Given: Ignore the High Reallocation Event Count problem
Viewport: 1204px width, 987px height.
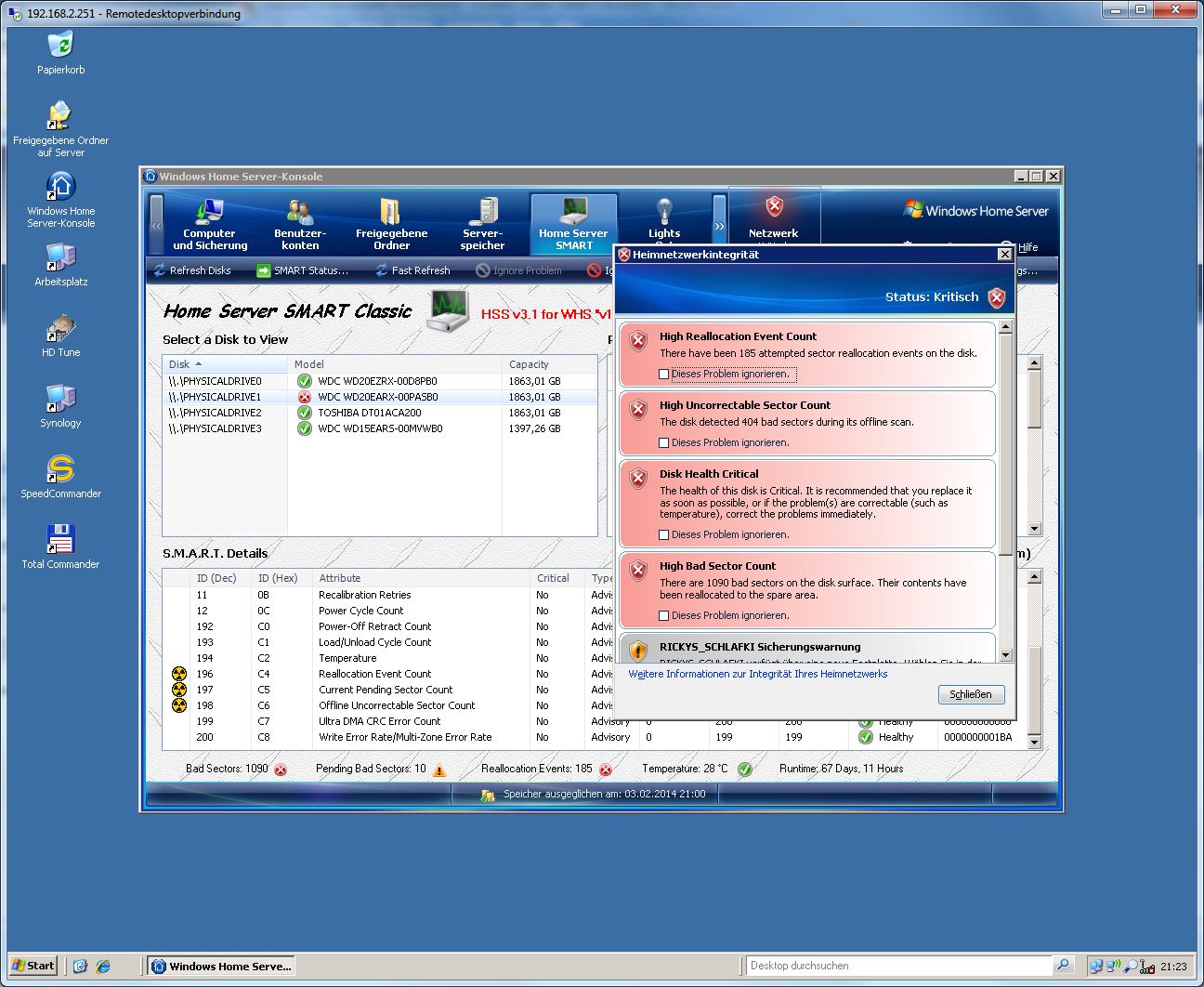Looking at the screenshot, I should (663, 375).
